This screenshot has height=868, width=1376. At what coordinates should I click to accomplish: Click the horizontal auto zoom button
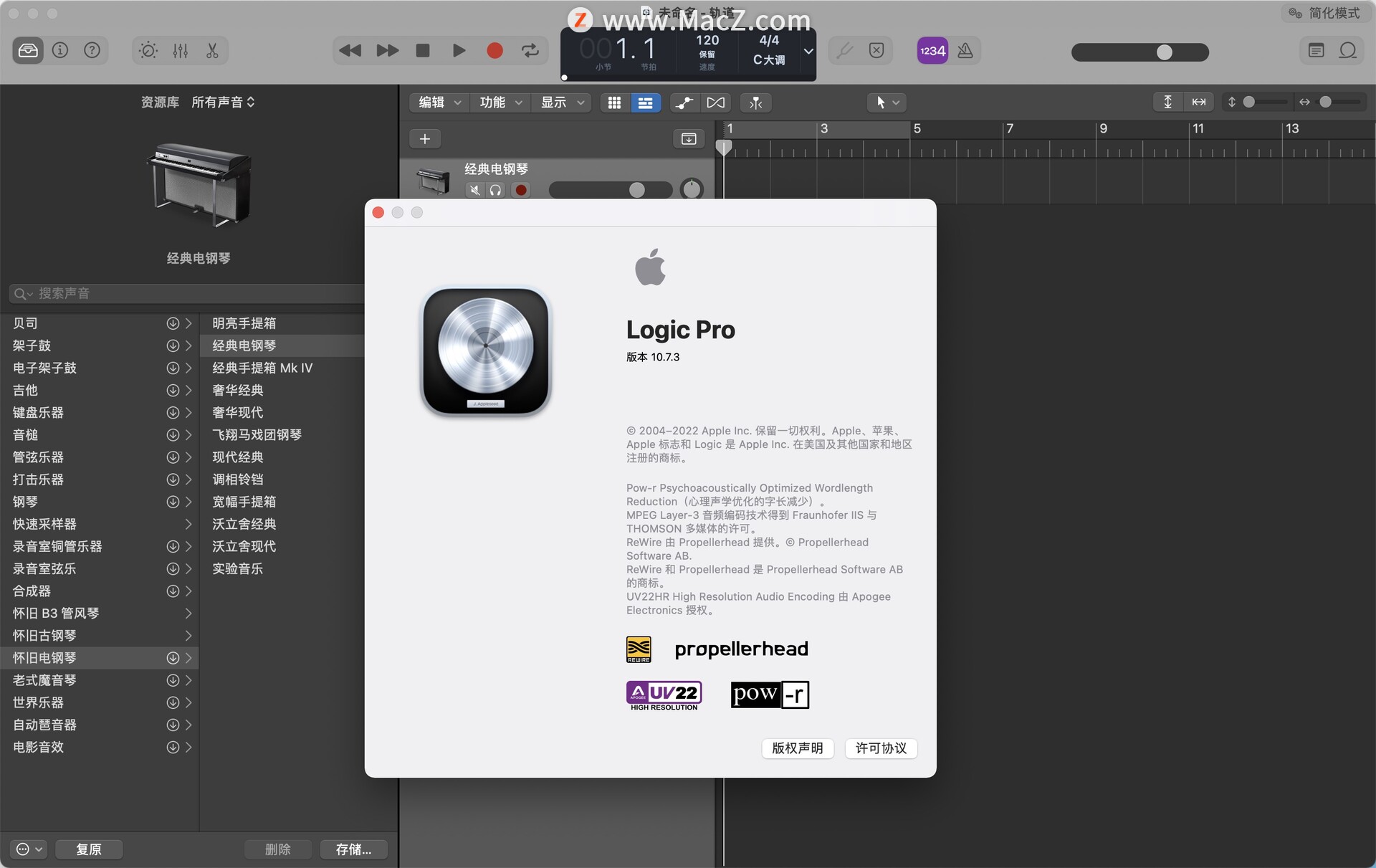point(1199,102)
